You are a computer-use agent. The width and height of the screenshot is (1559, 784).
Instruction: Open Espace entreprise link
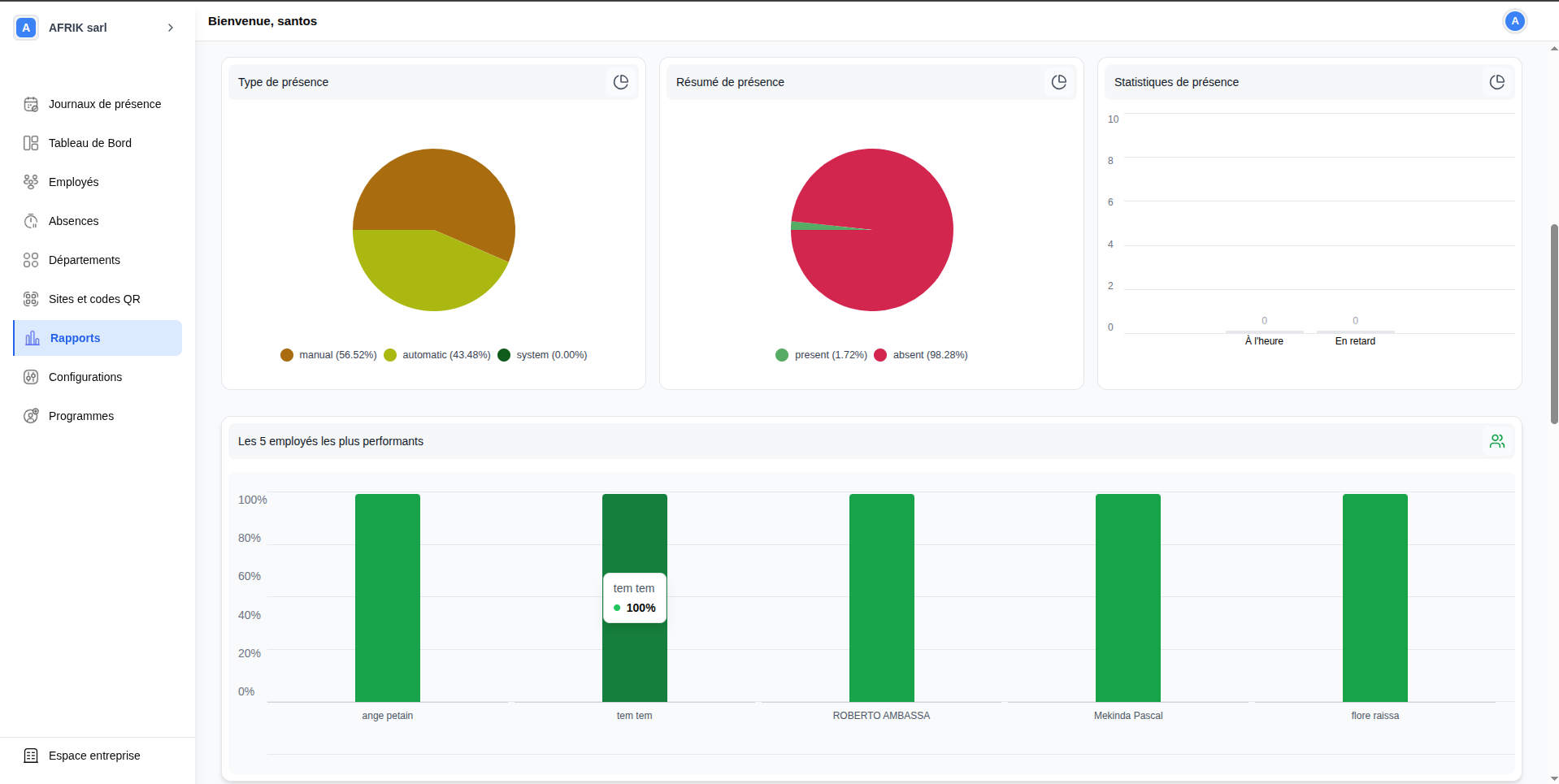(94, 756)
